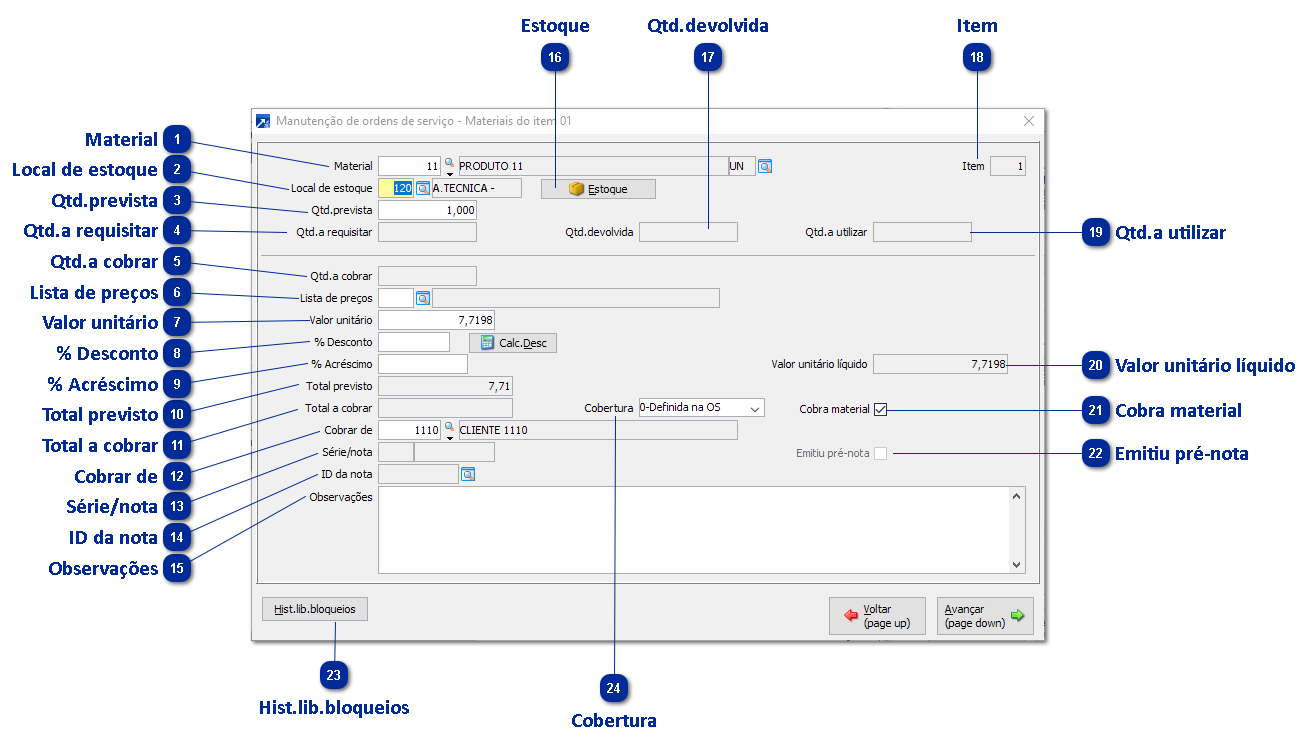The width and height of the screenshot is (1311, 749).
Task: Click the nota number field after Série
Action: [454, 452]
